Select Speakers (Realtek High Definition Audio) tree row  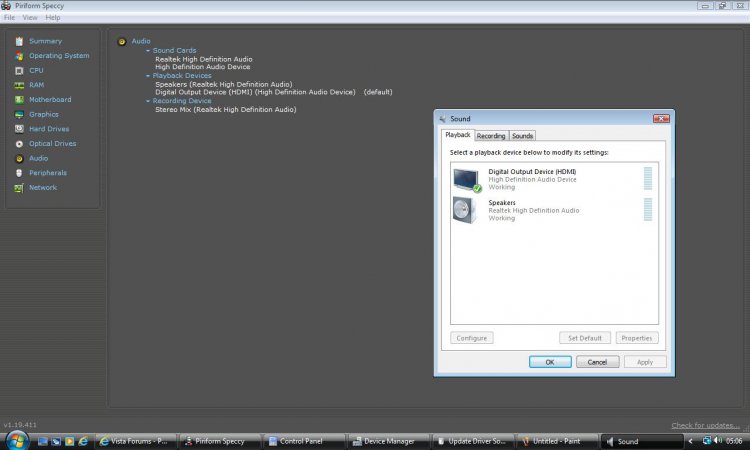tap(223, 84)
